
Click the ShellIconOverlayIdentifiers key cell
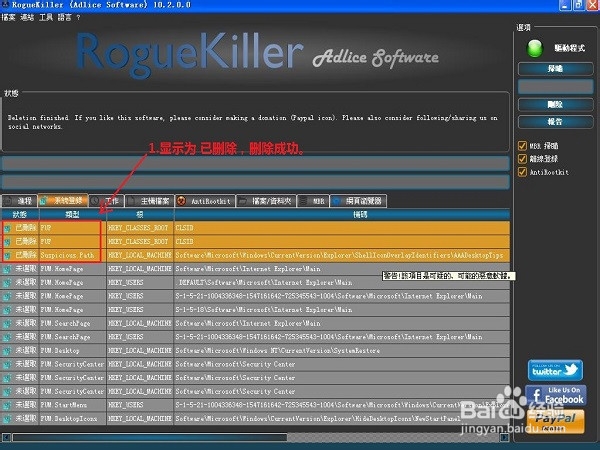tap(342, 255)
